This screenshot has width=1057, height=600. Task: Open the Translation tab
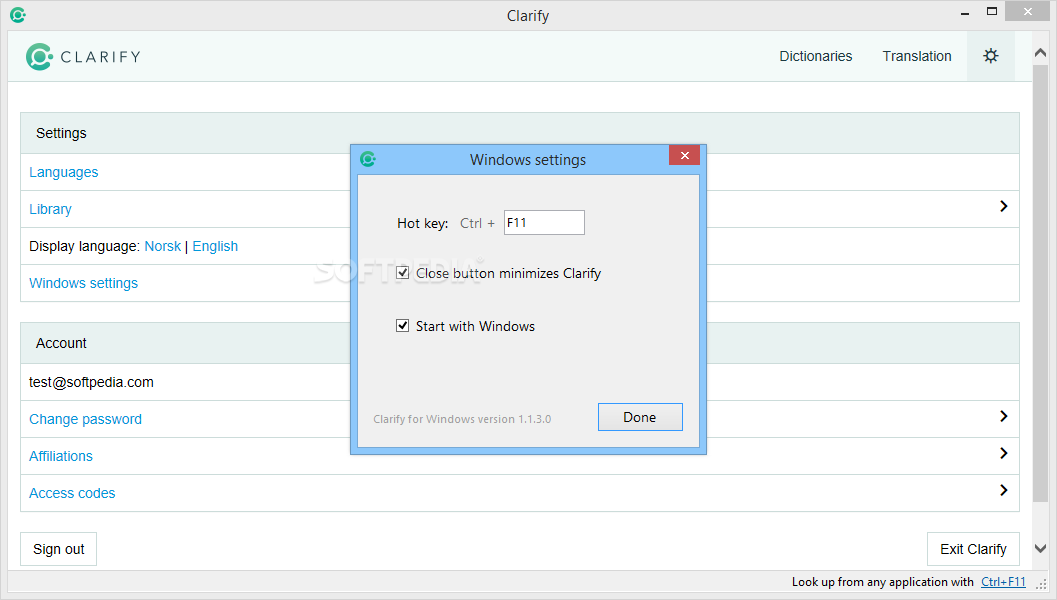pos(917,56)
